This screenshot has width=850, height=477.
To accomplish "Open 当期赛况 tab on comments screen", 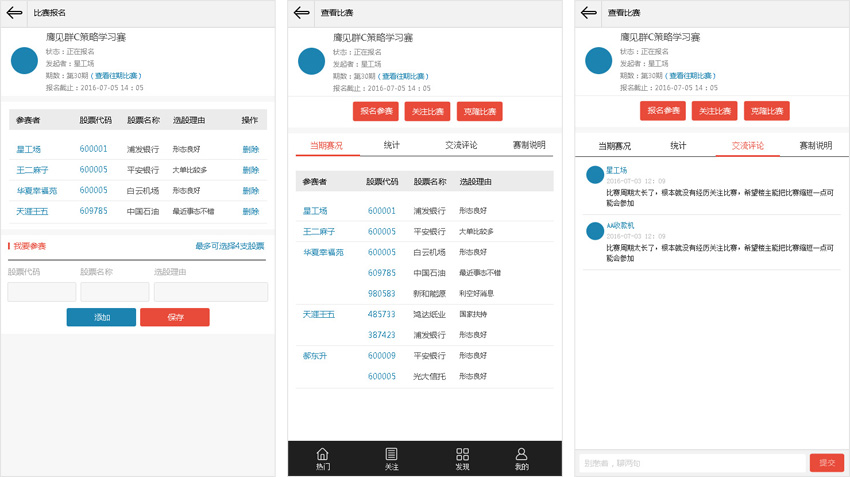I will [614, 145].
